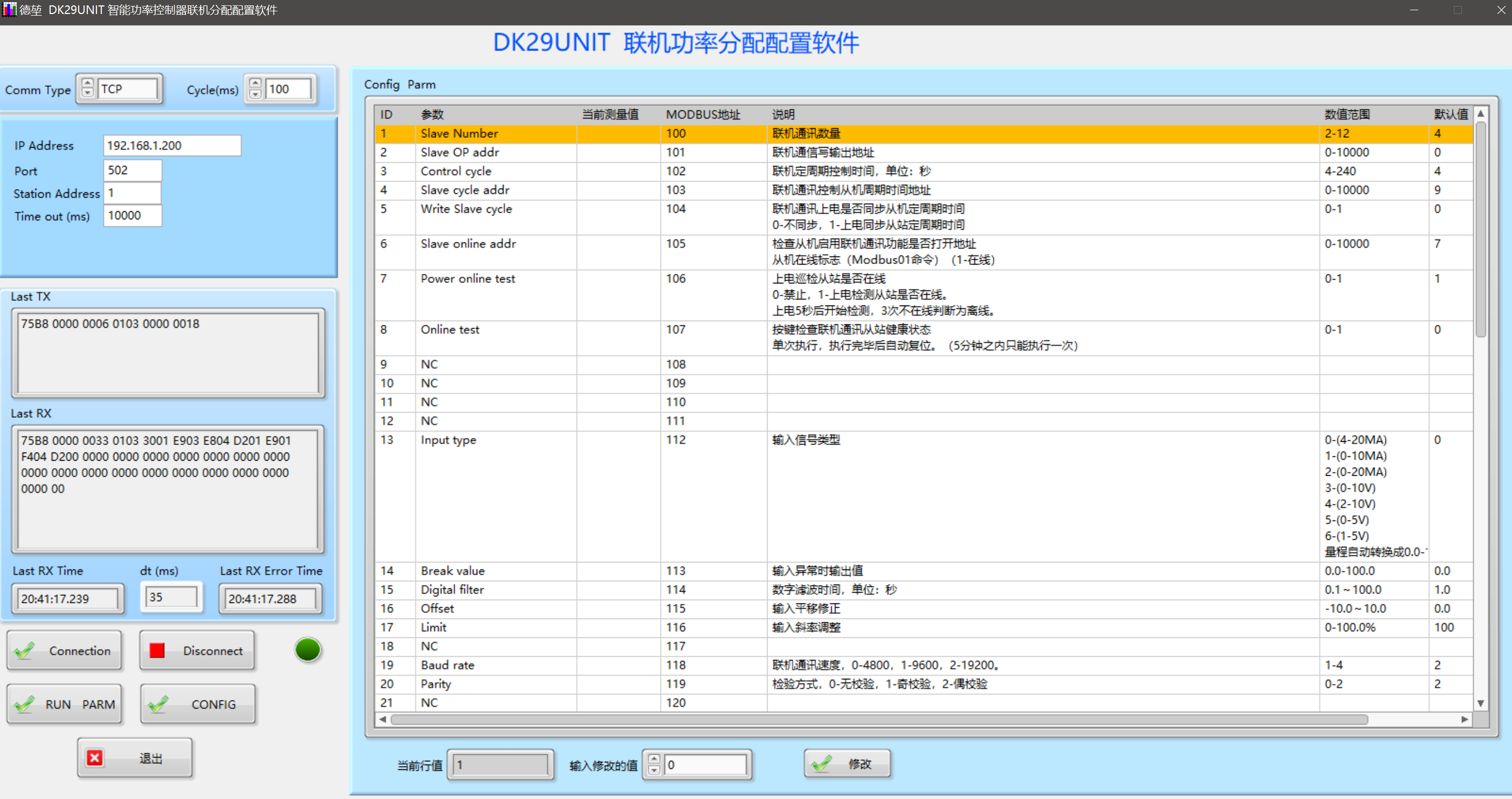Decrement the Cycle(ms) value arrow
This screenshot has width=1512, height=799.
click(x=255, y=93)
